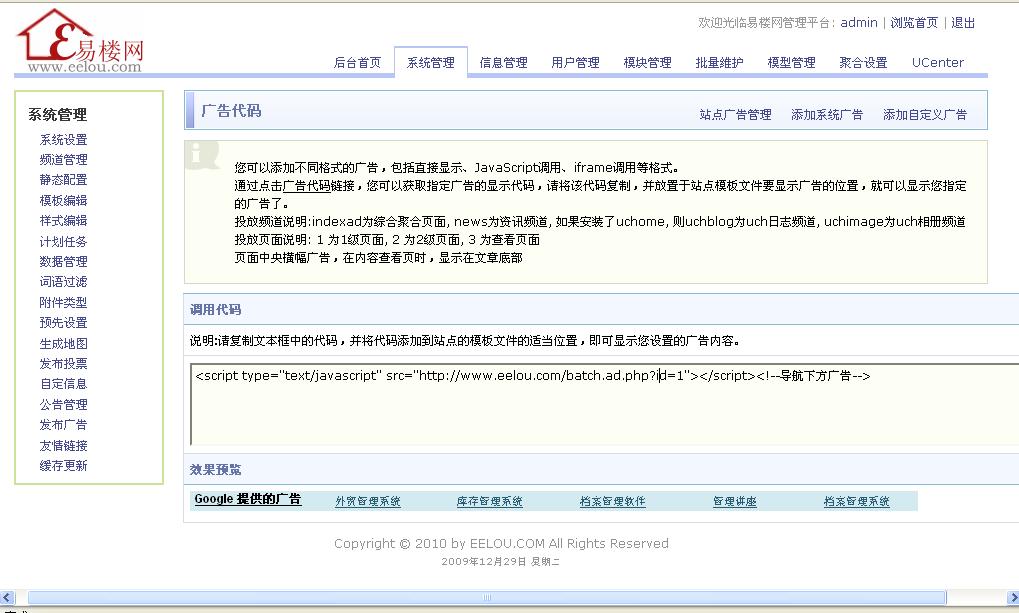Click the 2009年12月29日 date text
This screenshot has height=613, width=1019.
coord(500,562)
